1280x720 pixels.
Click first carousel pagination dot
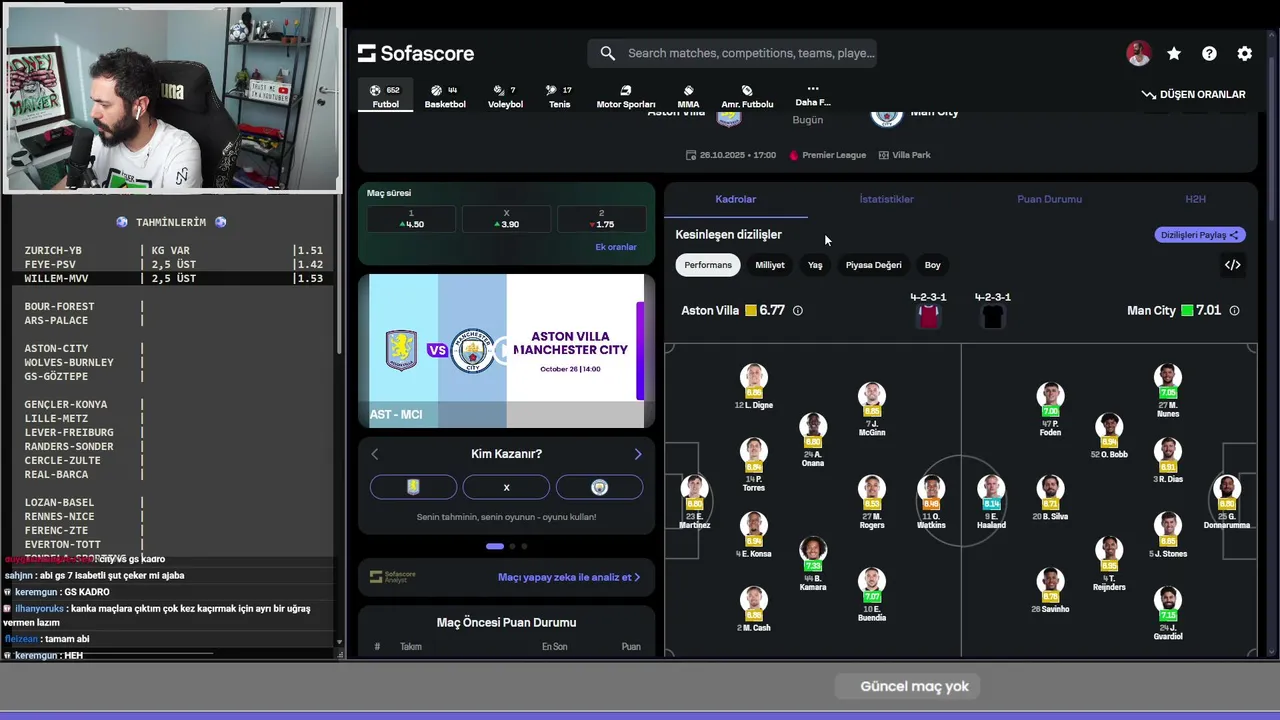pos(495,546)
